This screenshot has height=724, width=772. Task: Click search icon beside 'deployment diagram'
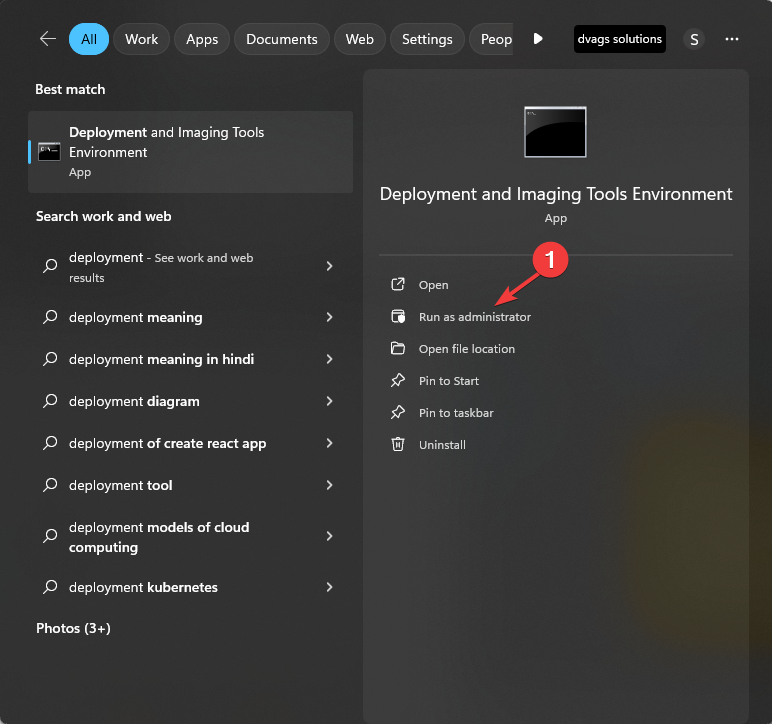tap(50, 401)
